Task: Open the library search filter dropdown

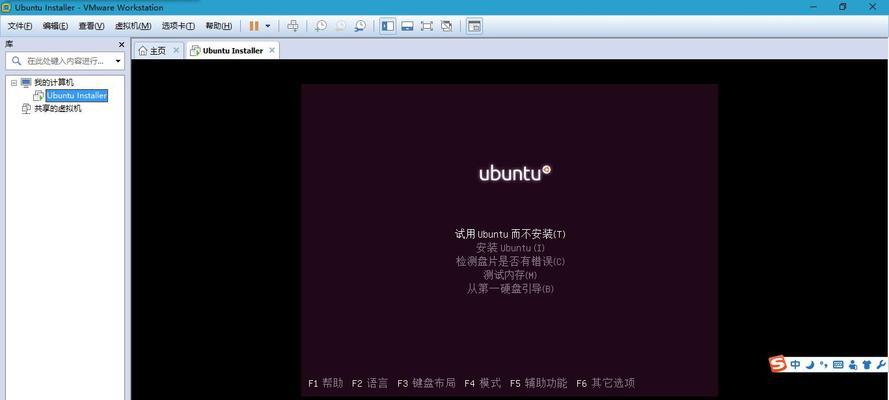Action: (x=118, y=61)
